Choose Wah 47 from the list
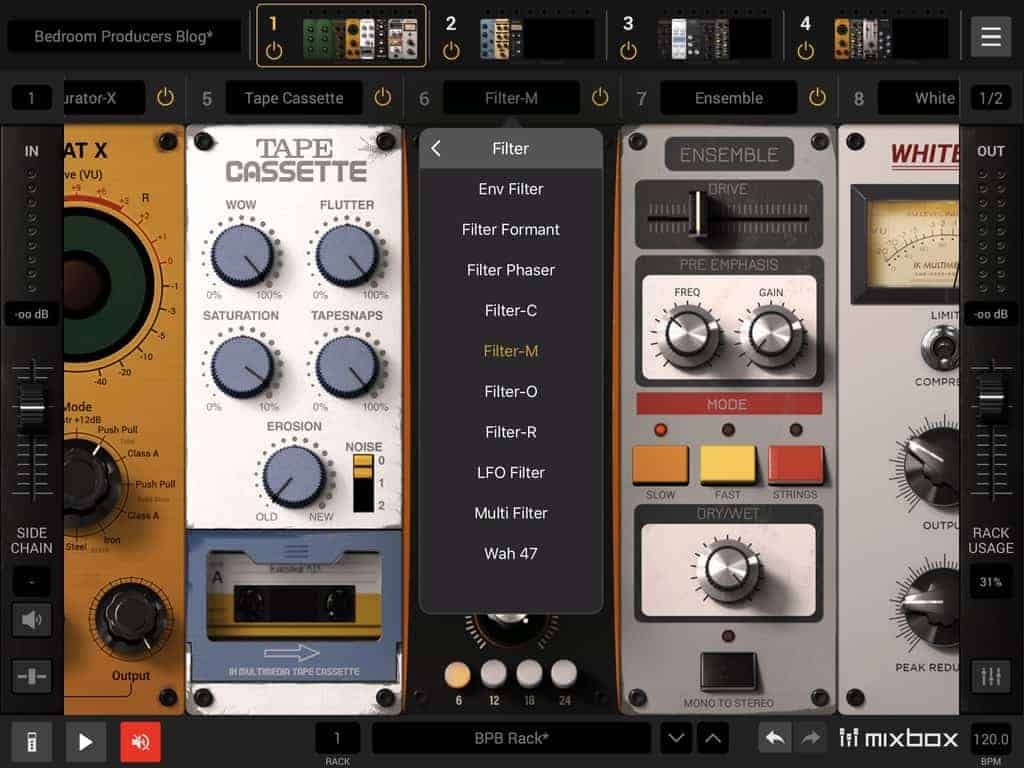Screen dimensions: 1024x768 click(x=511, y=554)
